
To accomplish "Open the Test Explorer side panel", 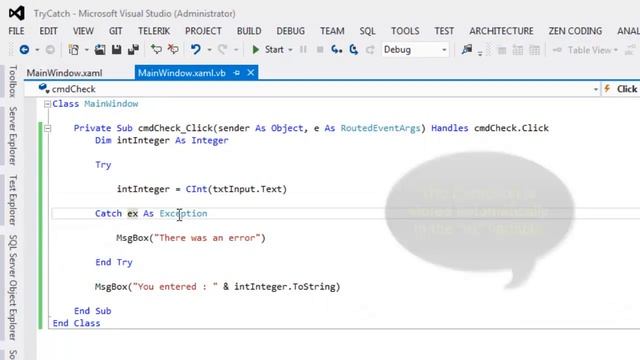I will pos(13,200).
